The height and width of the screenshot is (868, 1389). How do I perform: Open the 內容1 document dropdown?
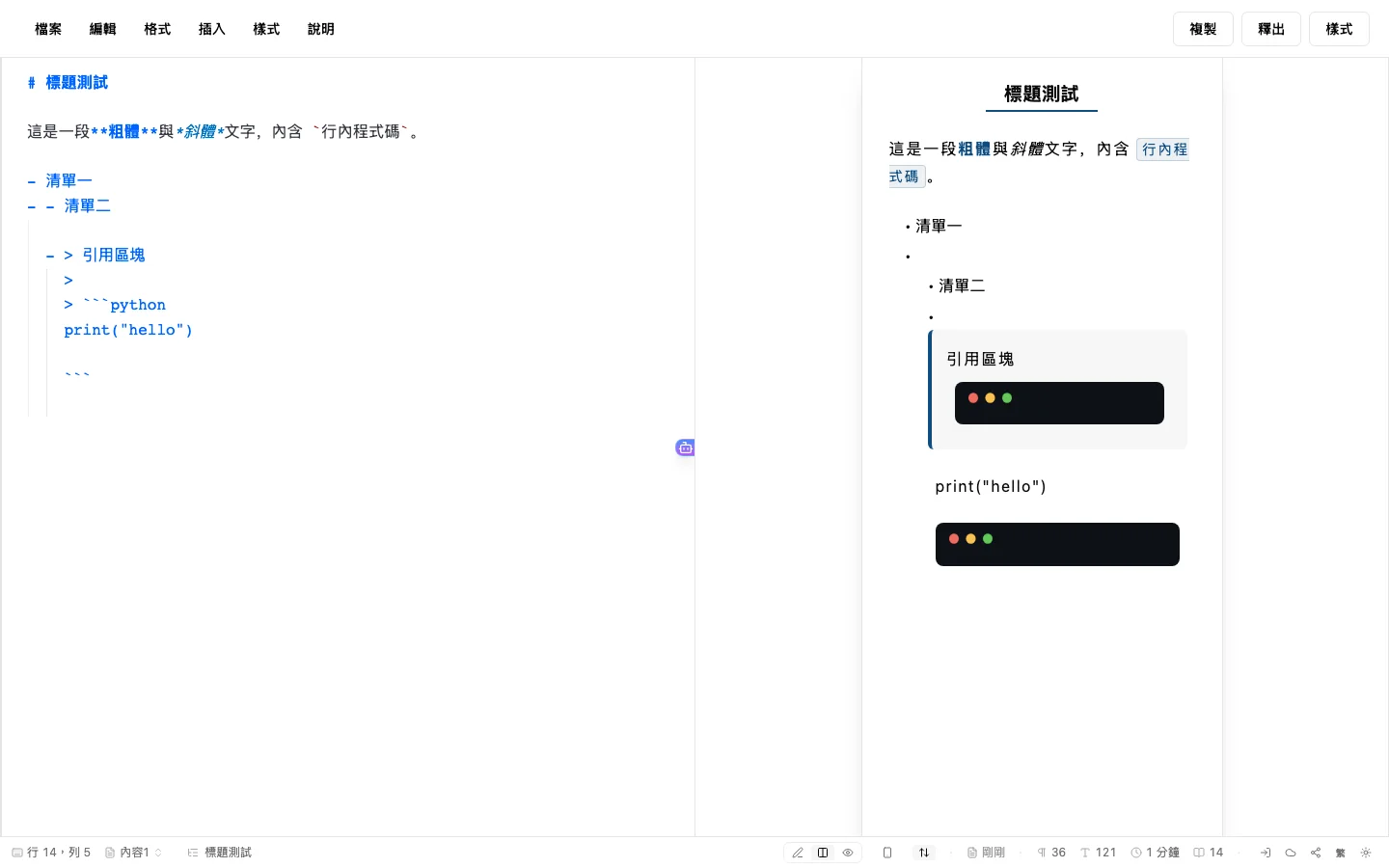(x=133, y=853)
